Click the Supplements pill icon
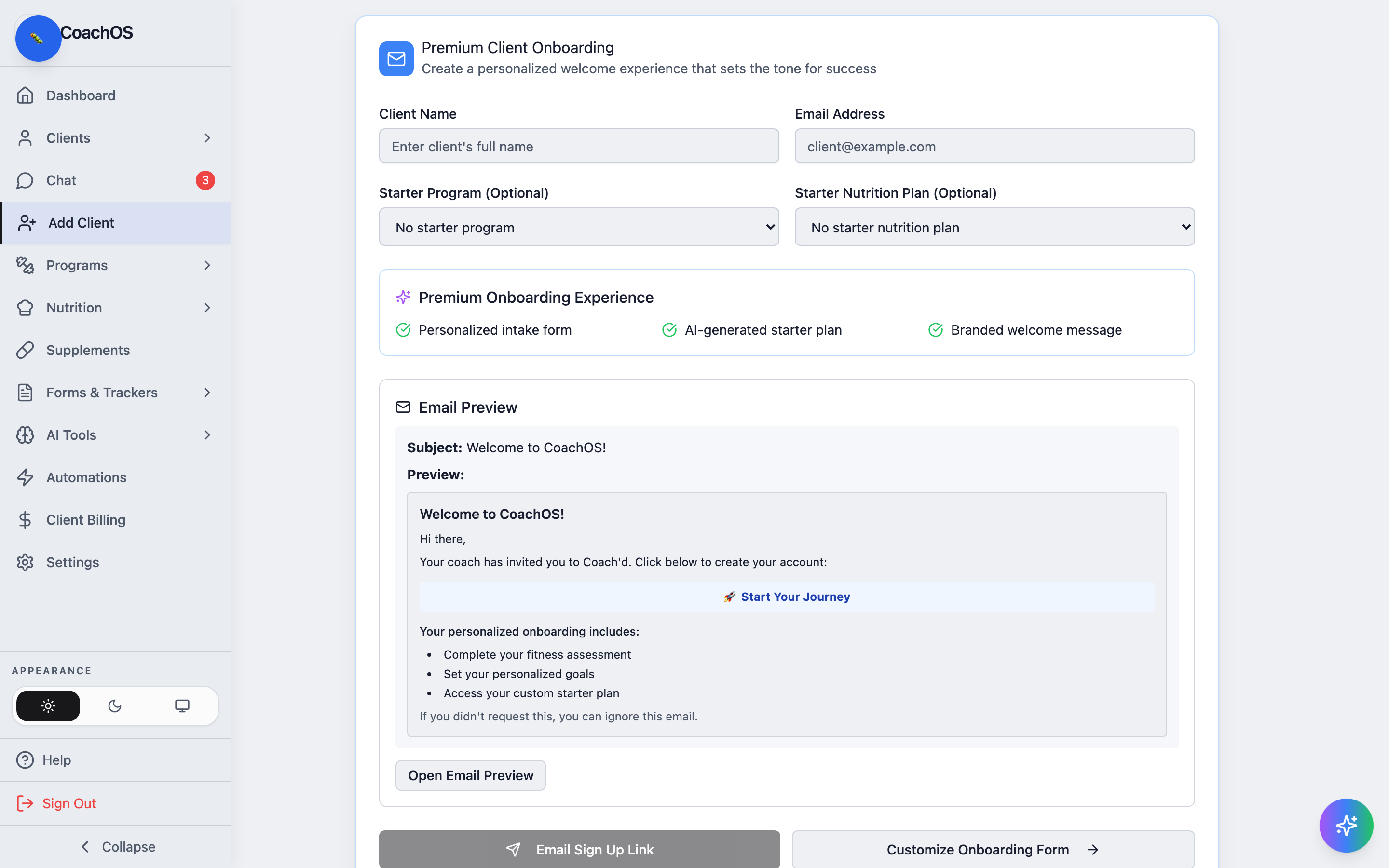Screen dimensions: 1389x868 pyautogui.click(x=25, y=350)
